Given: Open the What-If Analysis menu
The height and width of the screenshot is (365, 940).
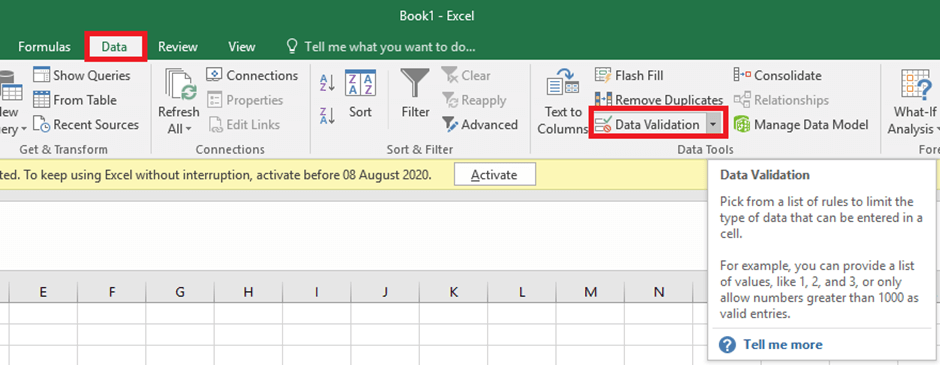Looking at the screenshot, I should pyautogui.click(x=914, y=102).
